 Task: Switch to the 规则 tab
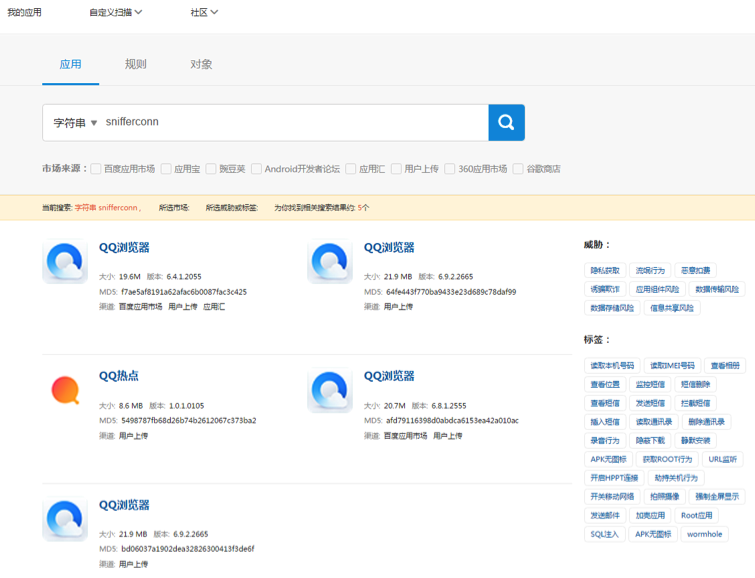pos(135,64)
